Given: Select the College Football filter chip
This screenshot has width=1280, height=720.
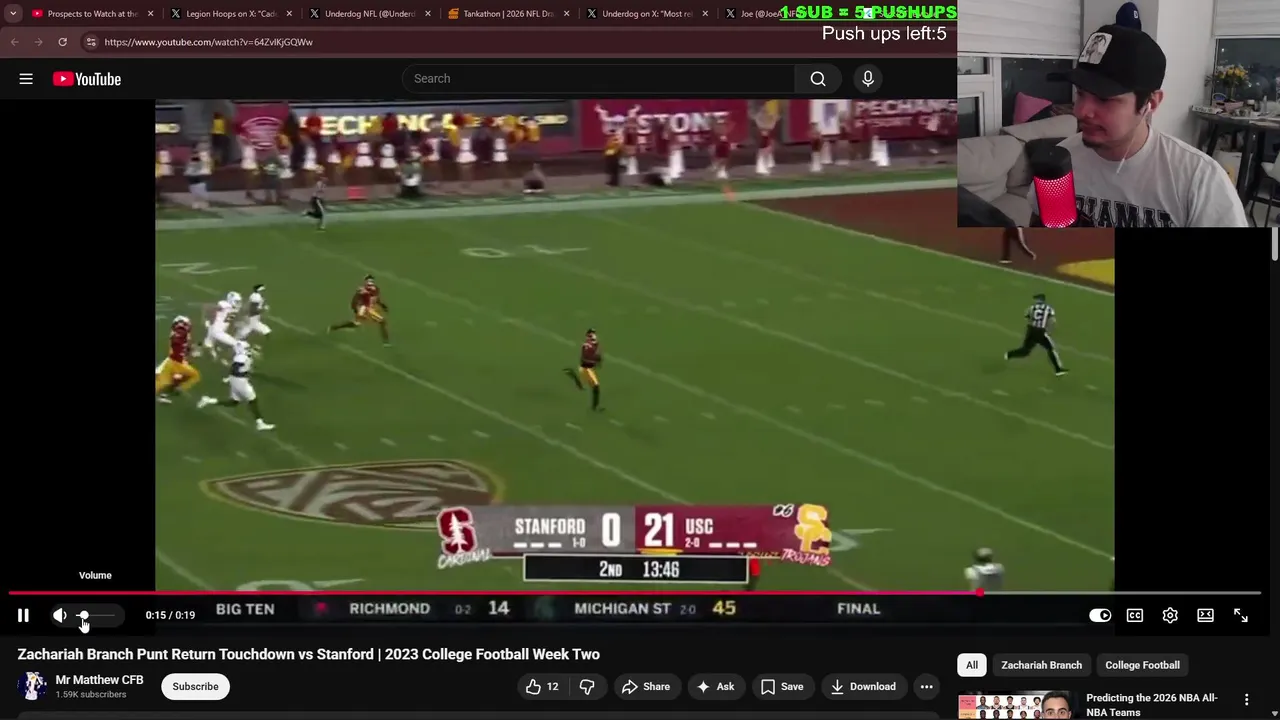Looking at the screenshot, I should [1142, 665].
